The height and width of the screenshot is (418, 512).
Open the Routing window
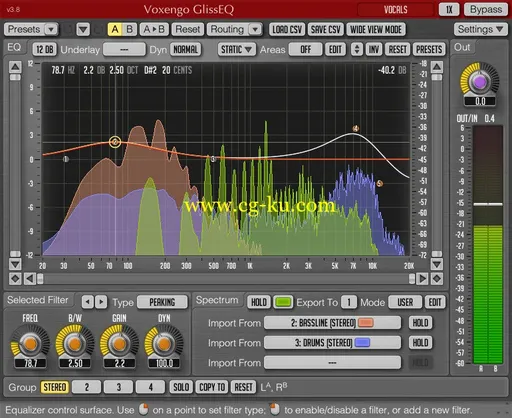(227, 29)
